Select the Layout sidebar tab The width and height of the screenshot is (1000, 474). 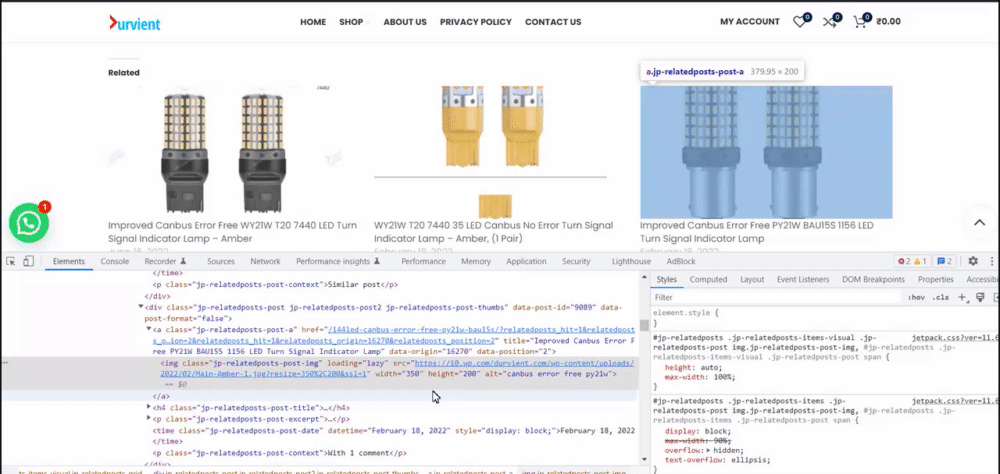click(x=752, y=279)
